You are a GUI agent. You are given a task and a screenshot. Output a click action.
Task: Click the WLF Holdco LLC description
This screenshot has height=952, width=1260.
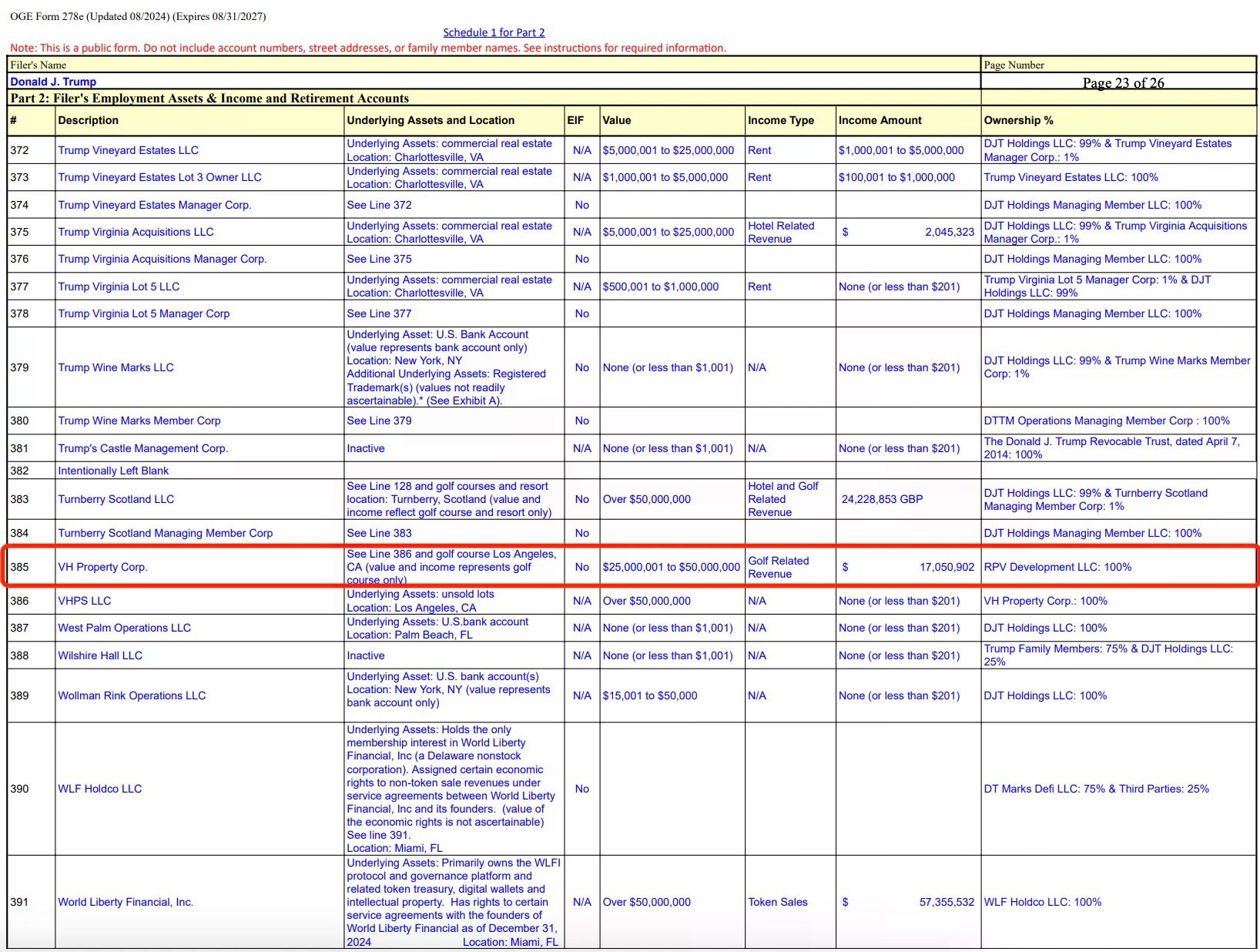click(x=100, y=789)
